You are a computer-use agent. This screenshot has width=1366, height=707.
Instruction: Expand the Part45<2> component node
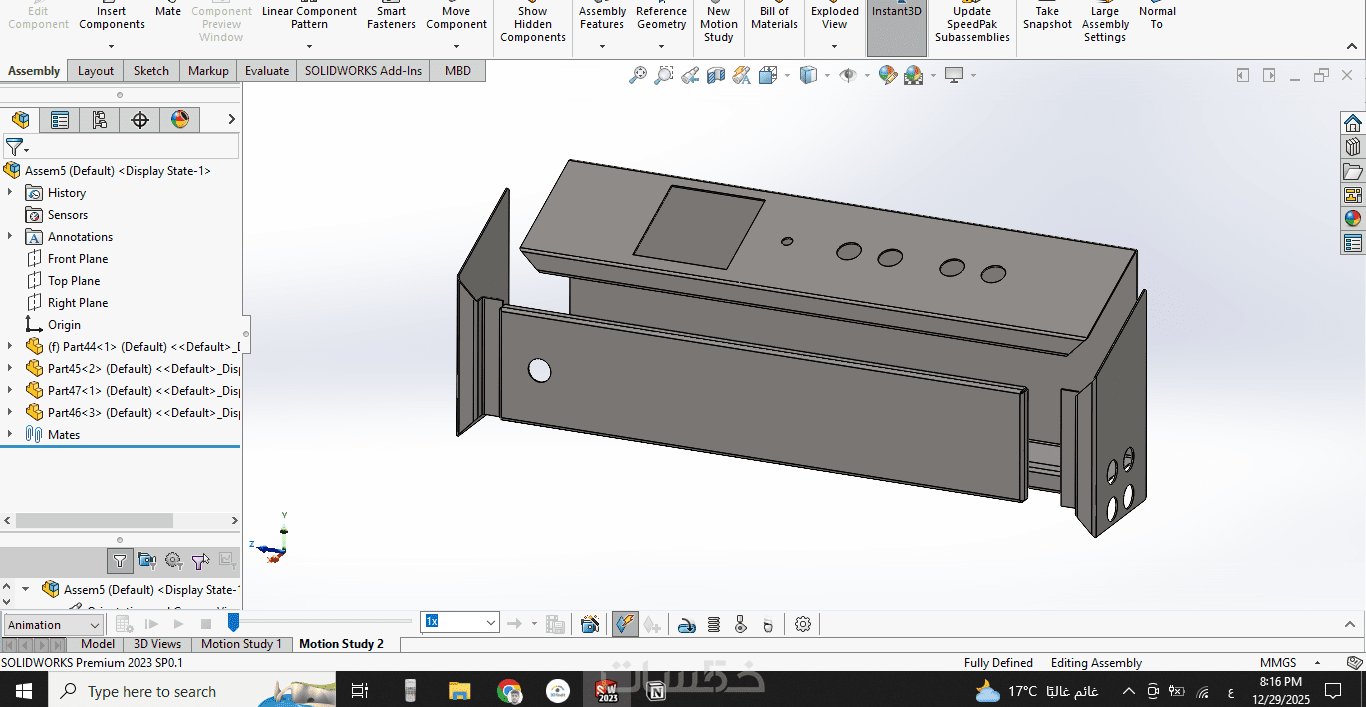[x=10, y=369]
